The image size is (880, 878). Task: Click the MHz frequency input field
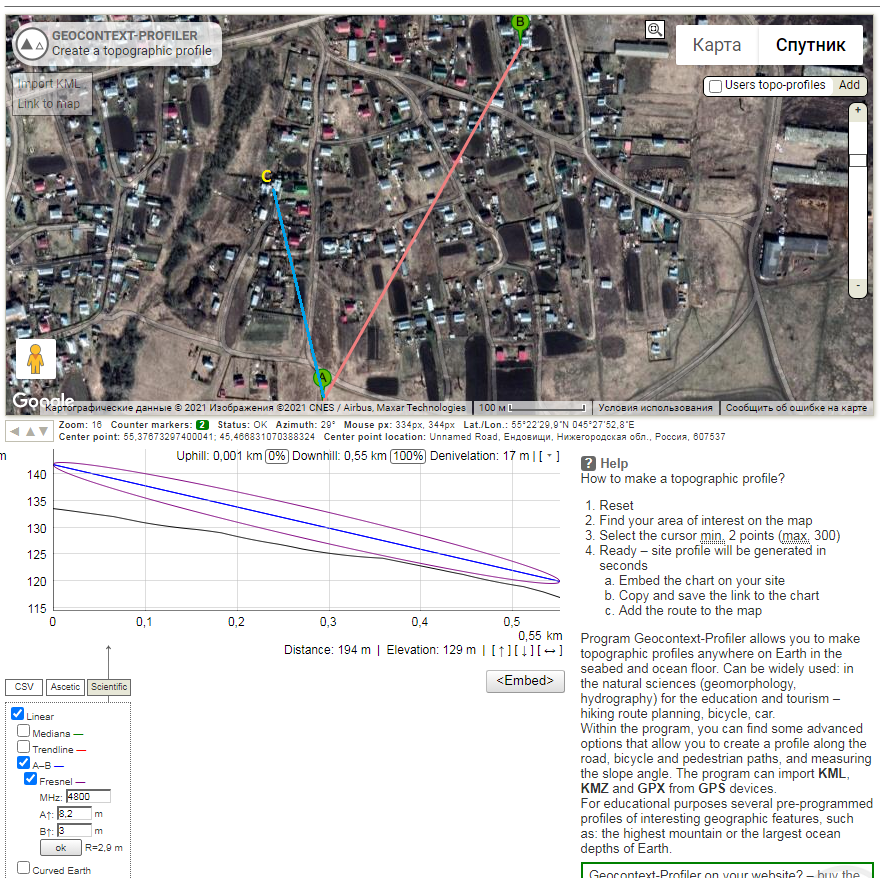pos(88,797)
